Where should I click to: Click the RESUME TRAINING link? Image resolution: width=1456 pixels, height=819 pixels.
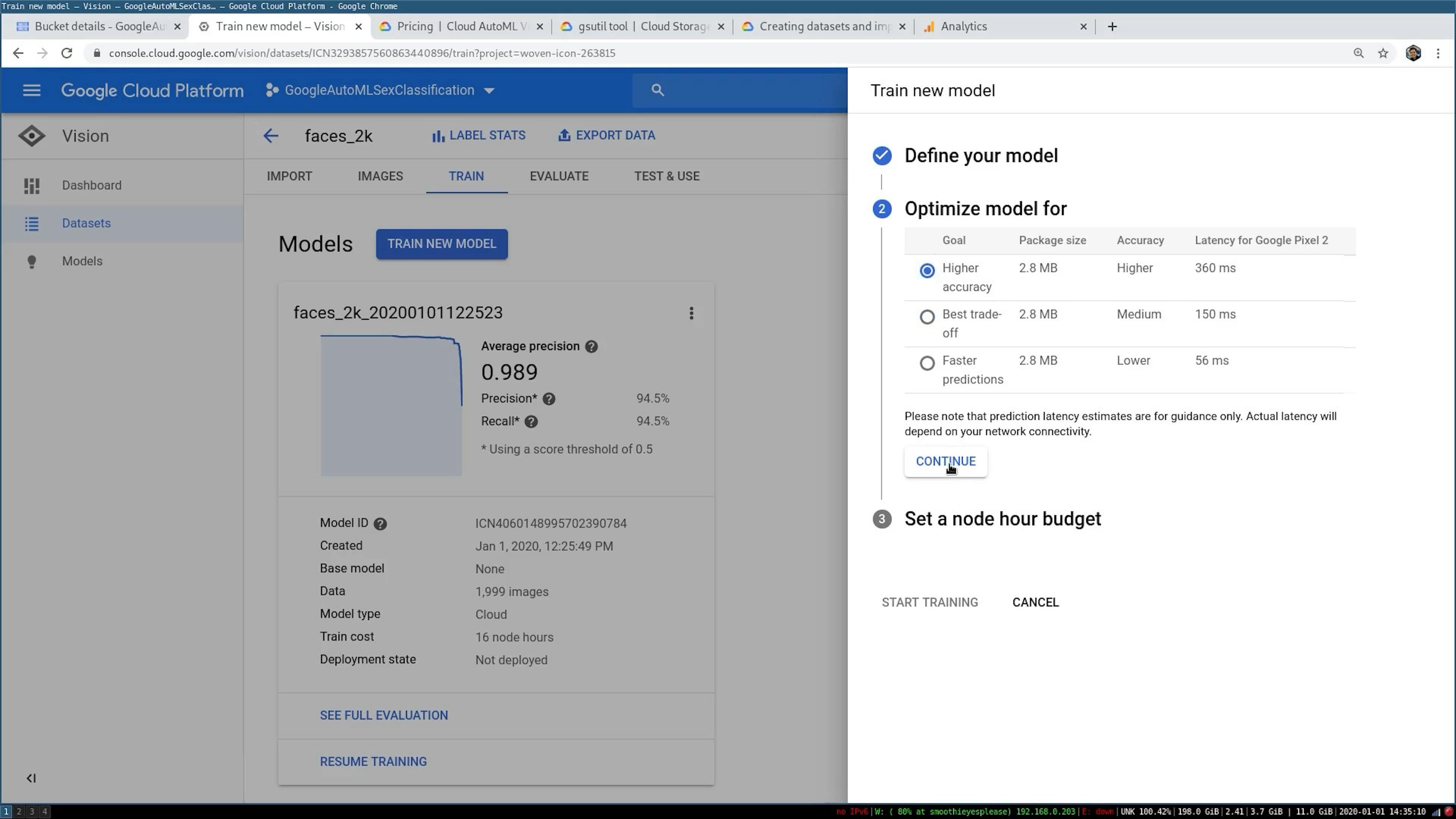click(373, 762)
